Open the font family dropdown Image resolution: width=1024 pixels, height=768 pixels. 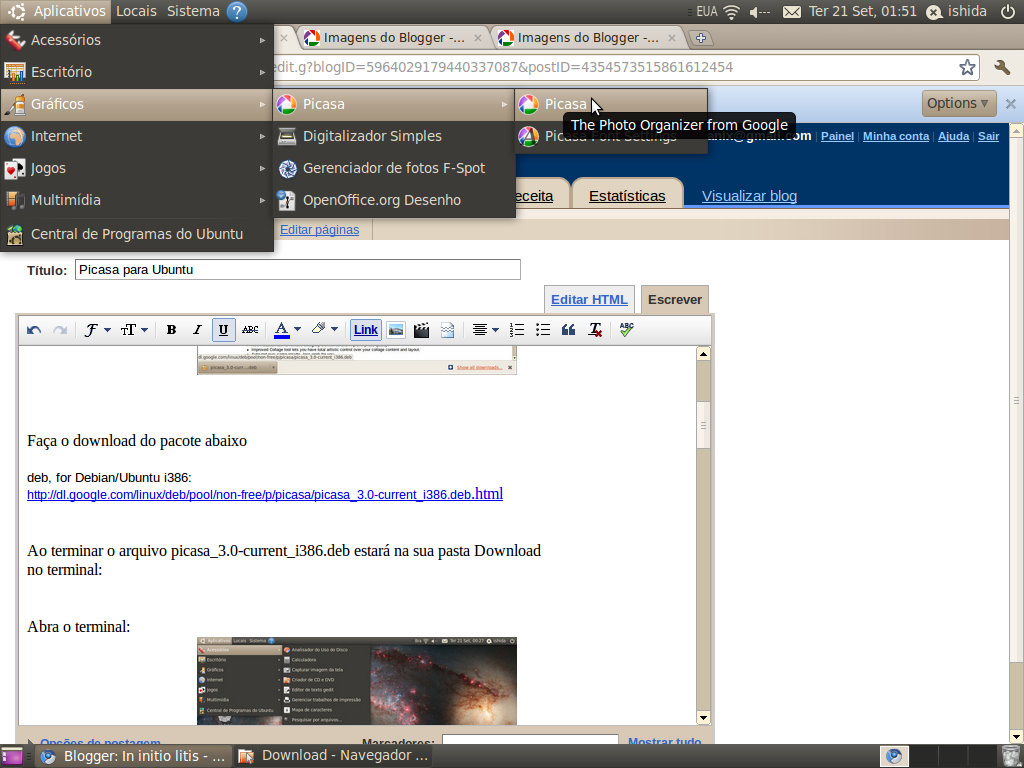[x=97, y=330]
